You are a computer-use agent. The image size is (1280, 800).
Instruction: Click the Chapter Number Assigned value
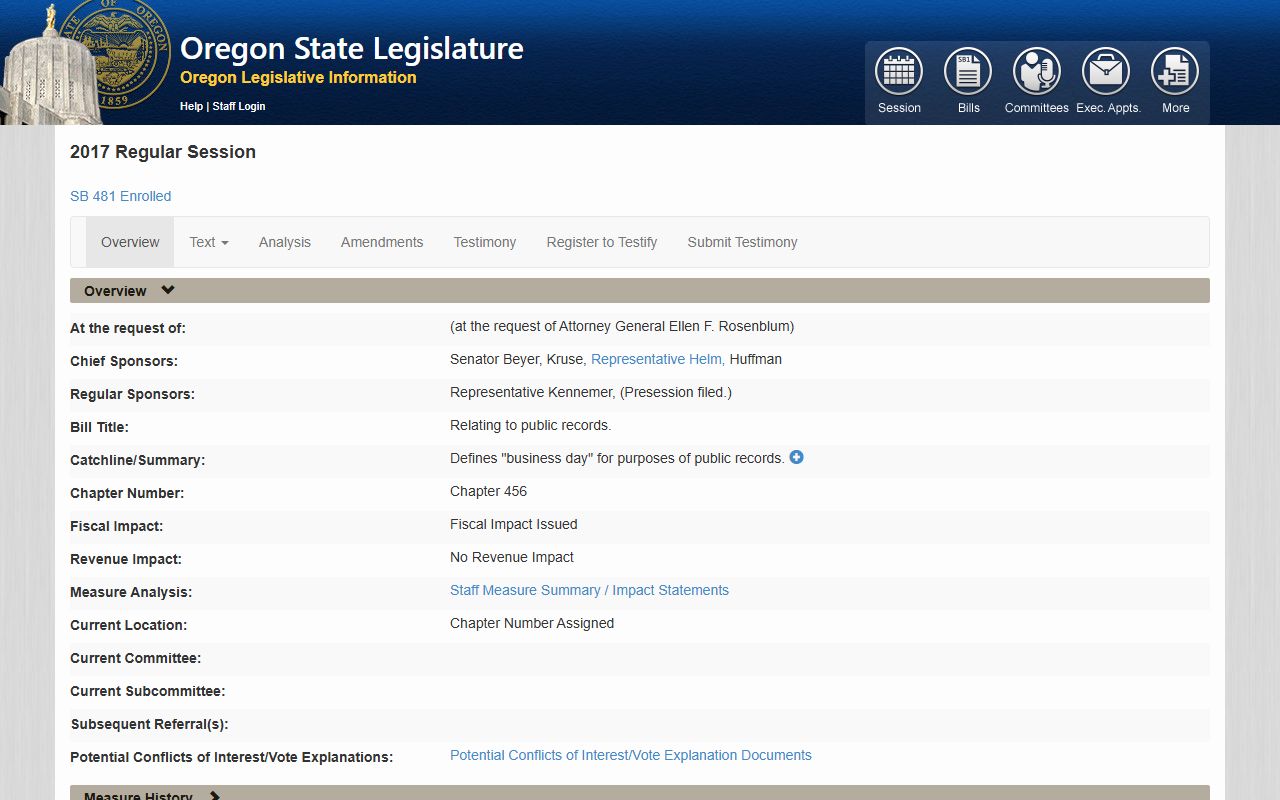(x=532, y=623)
